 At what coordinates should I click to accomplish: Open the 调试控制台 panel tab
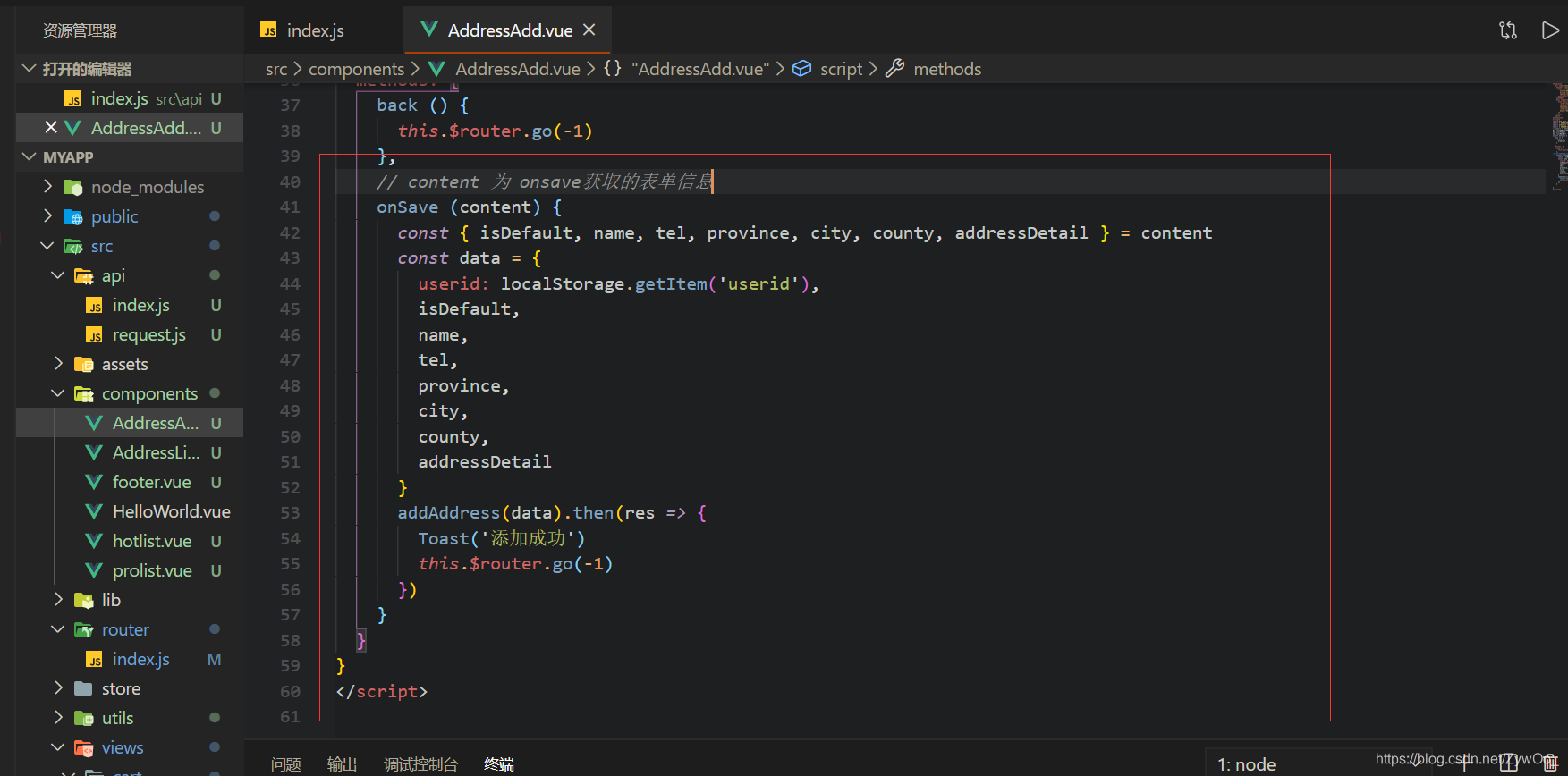pyautogui.click(x=420, y=764)
